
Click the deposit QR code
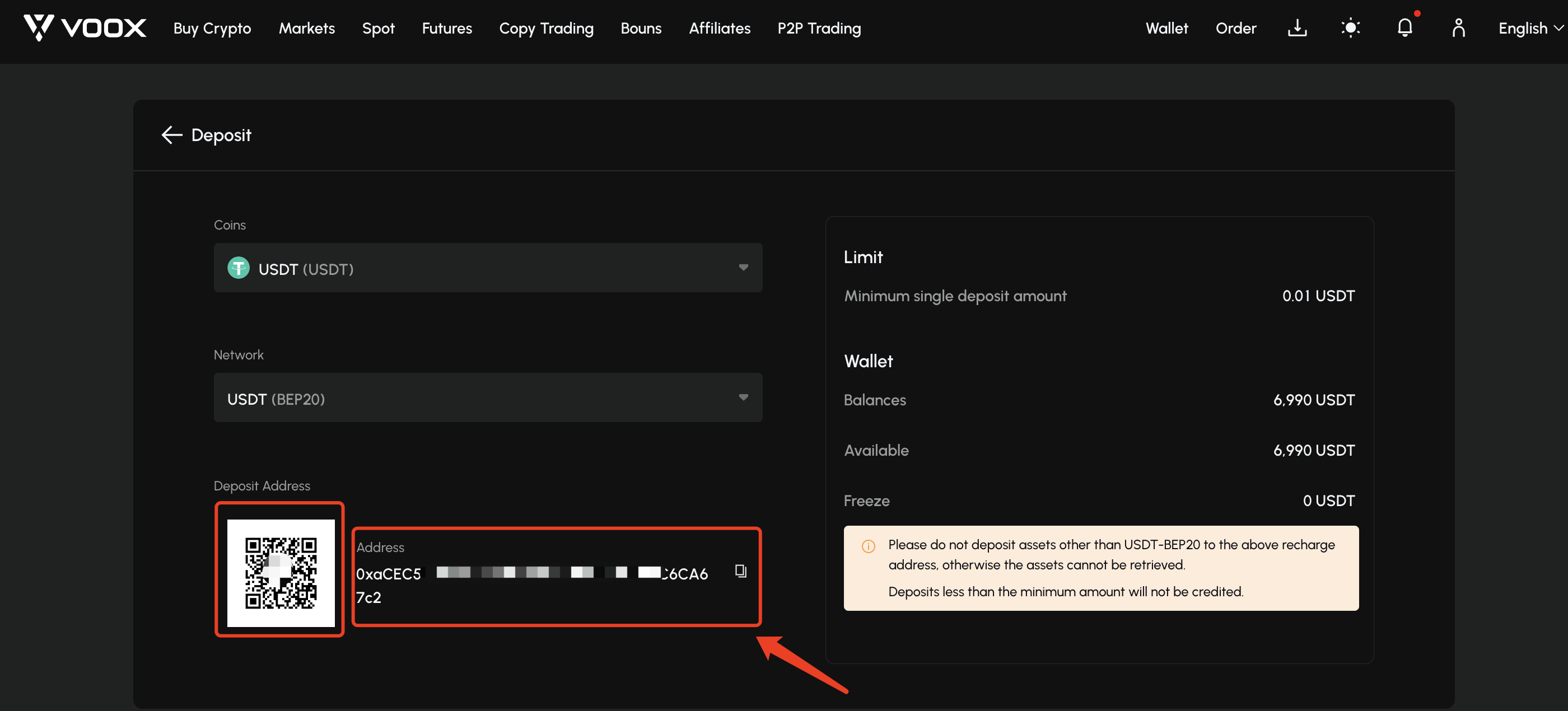(281, 573)
